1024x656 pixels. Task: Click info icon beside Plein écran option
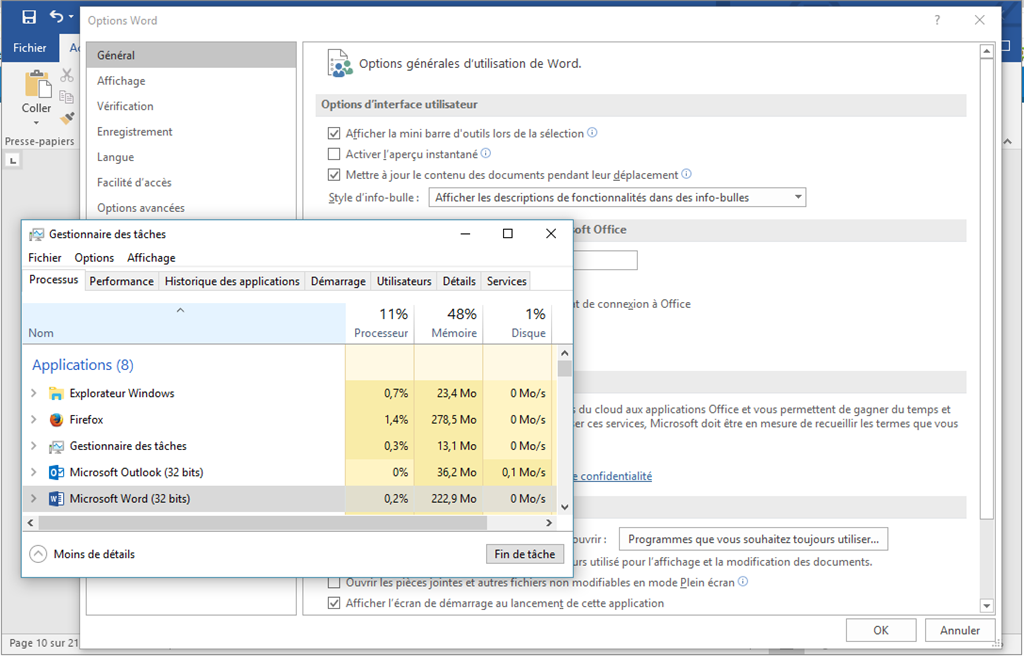pyautogui.click(x=743, y=582)
